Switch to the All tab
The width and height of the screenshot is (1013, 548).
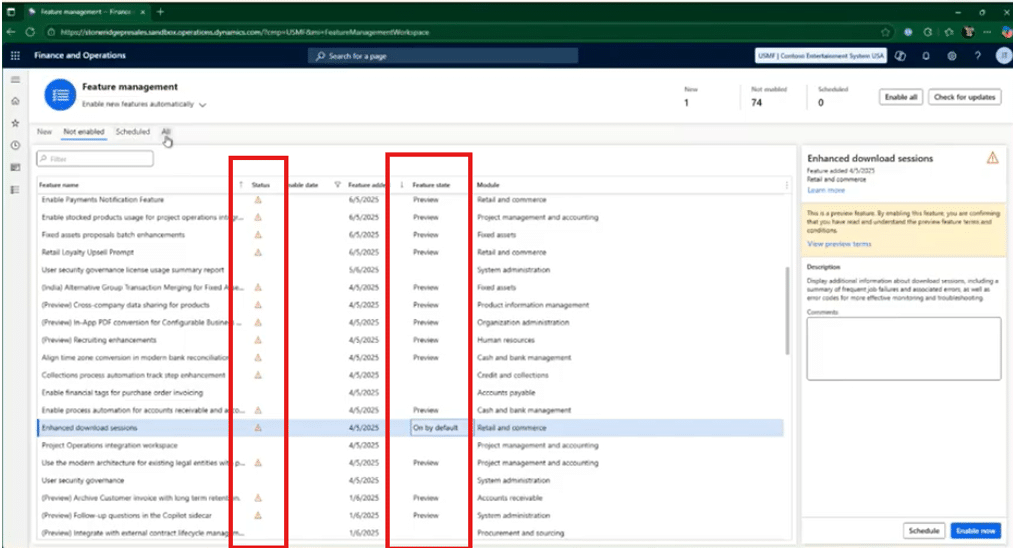click(166, 132)
